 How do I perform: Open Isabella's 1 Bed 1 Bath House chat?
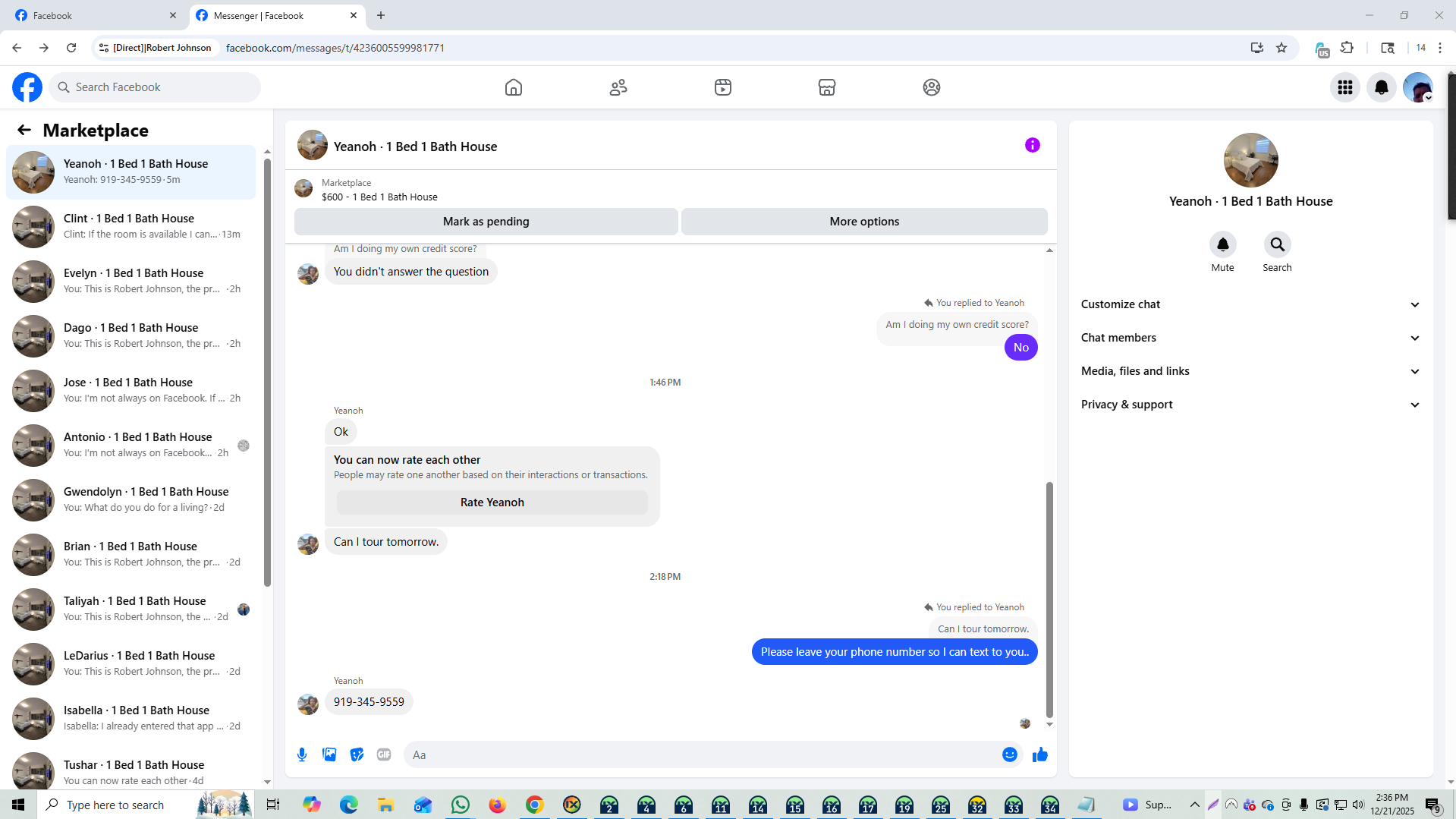131,719
